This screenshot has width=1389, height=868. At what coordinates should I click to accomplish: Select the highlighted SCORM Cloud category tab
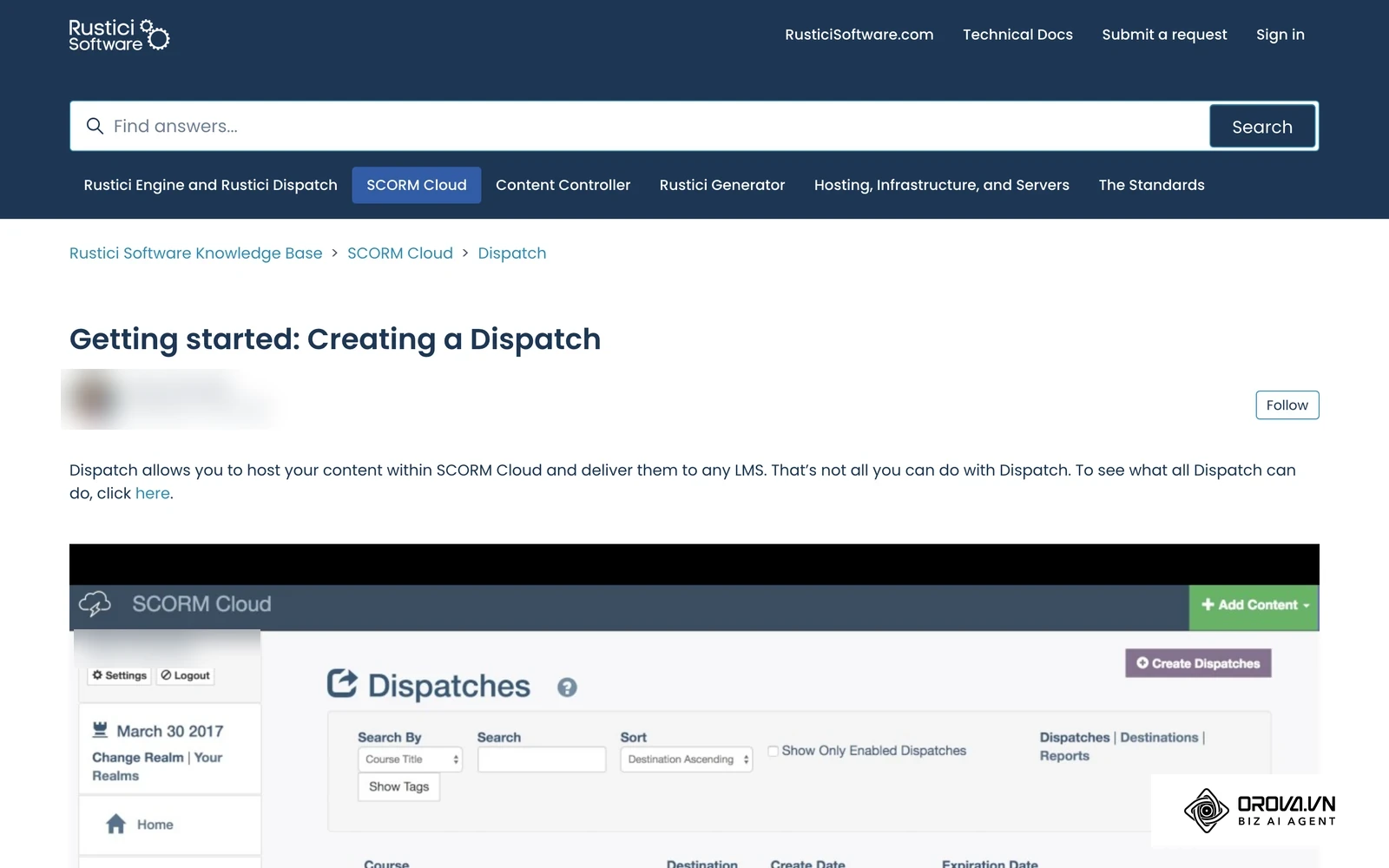pyautogui.click(x=417, y=185)
